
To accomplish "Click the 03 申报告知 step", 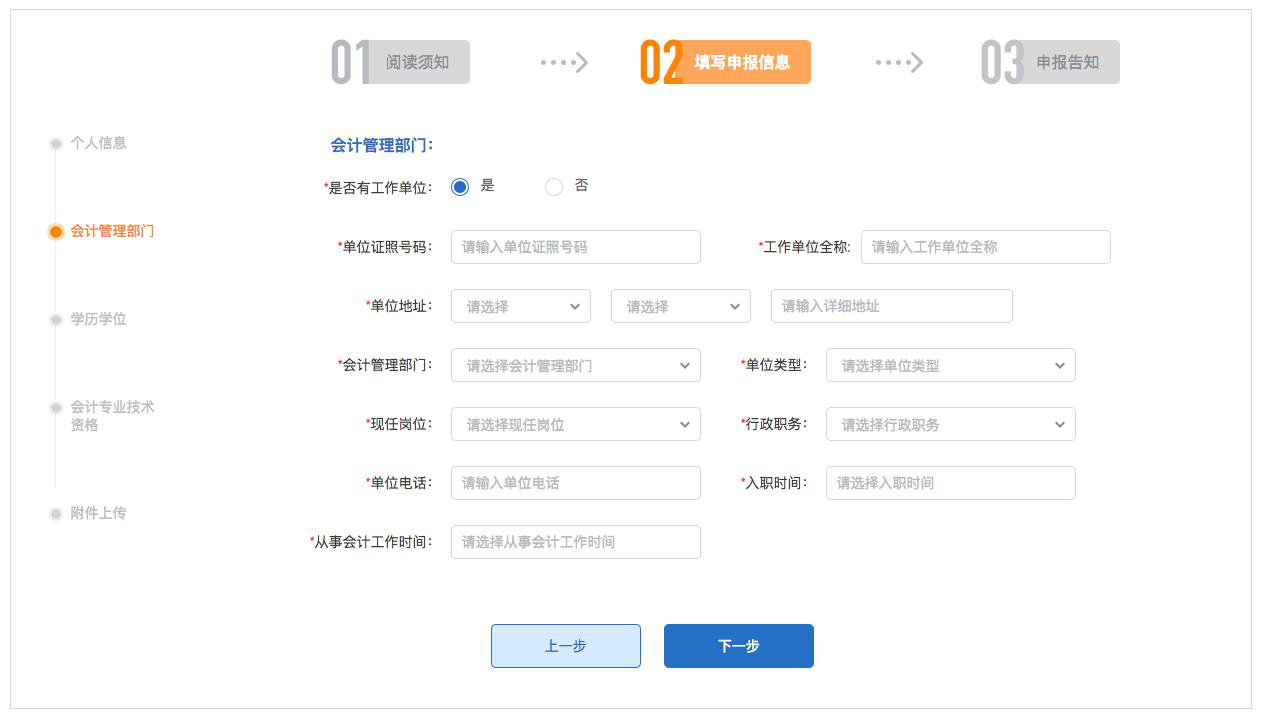I will [x=1050, y=62].
